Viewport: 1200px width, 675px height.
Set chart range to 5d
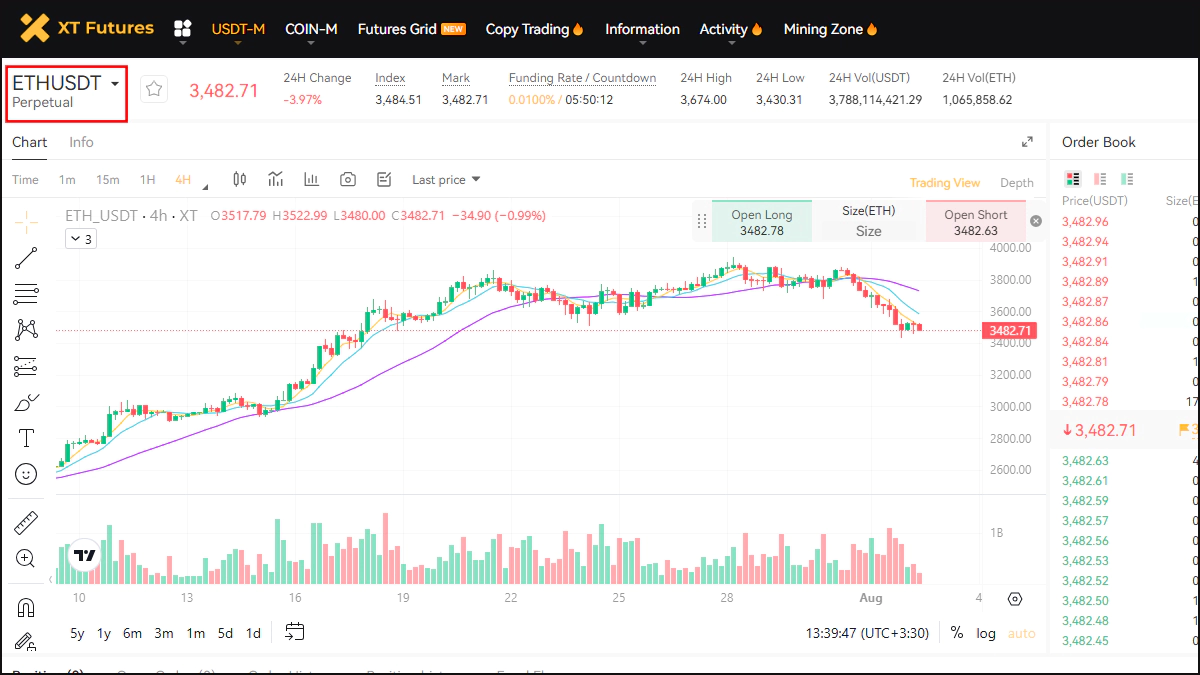click(225, 633)
